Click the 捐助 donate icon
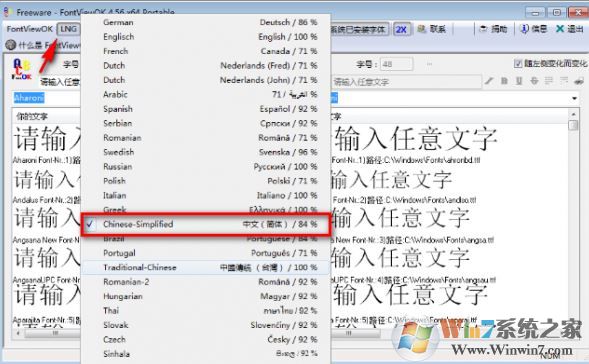The image size is (589, 364). click(x=483, y=29)
